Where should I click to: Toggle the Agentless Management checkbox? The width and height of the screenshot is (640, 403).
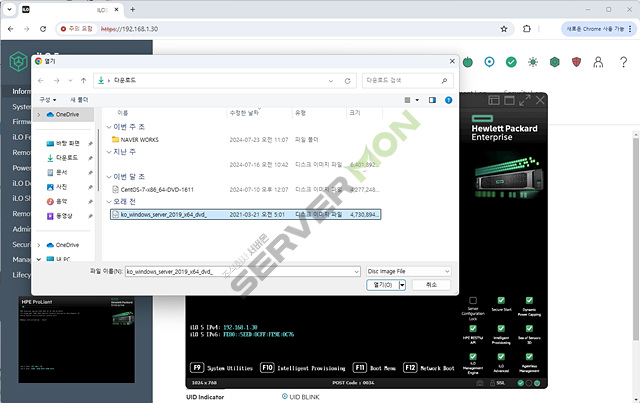pyautogui.click(x=529, y=357)
